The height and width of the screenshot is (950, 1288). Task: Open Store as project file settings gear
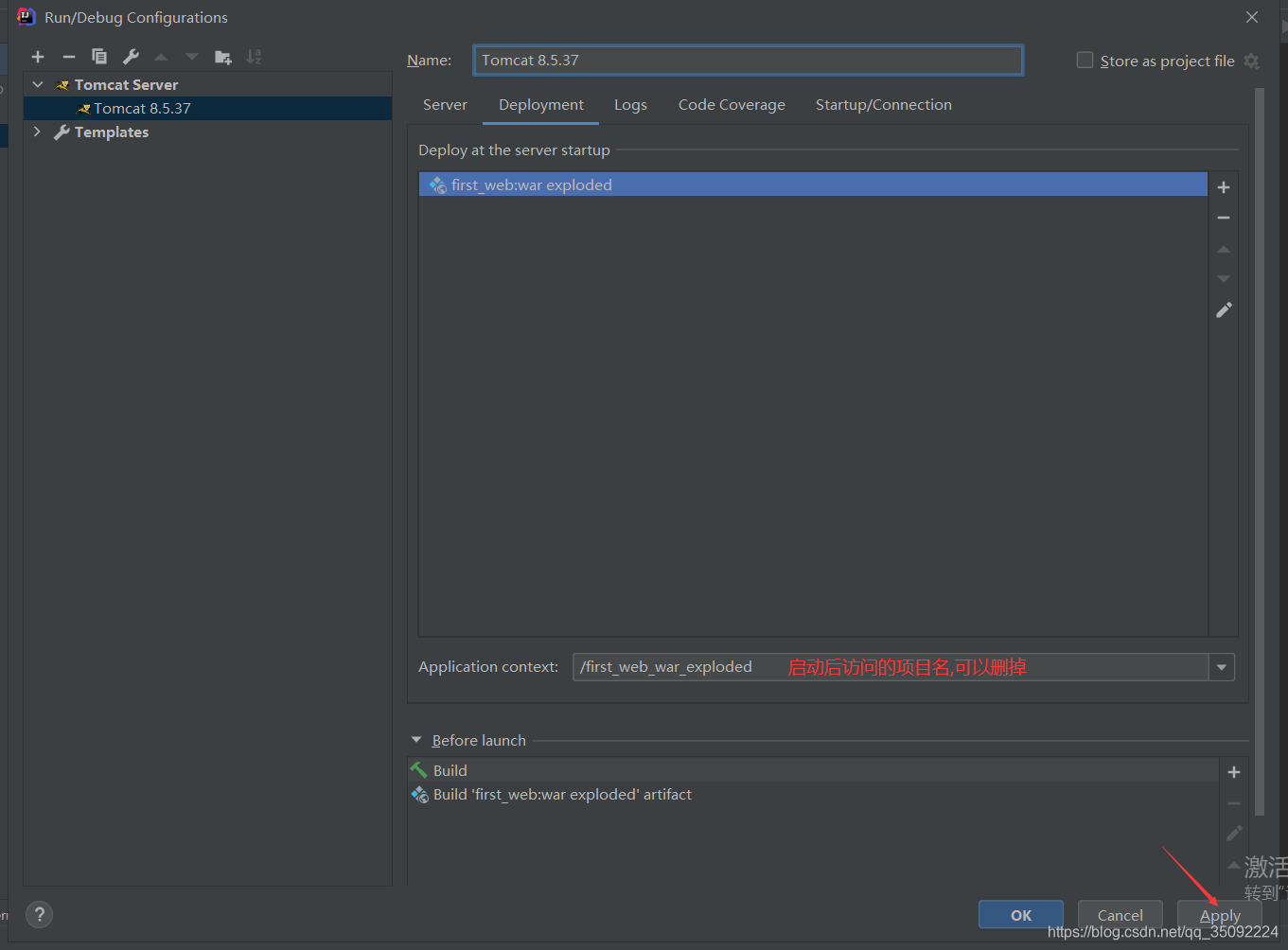click(1251, 61)
